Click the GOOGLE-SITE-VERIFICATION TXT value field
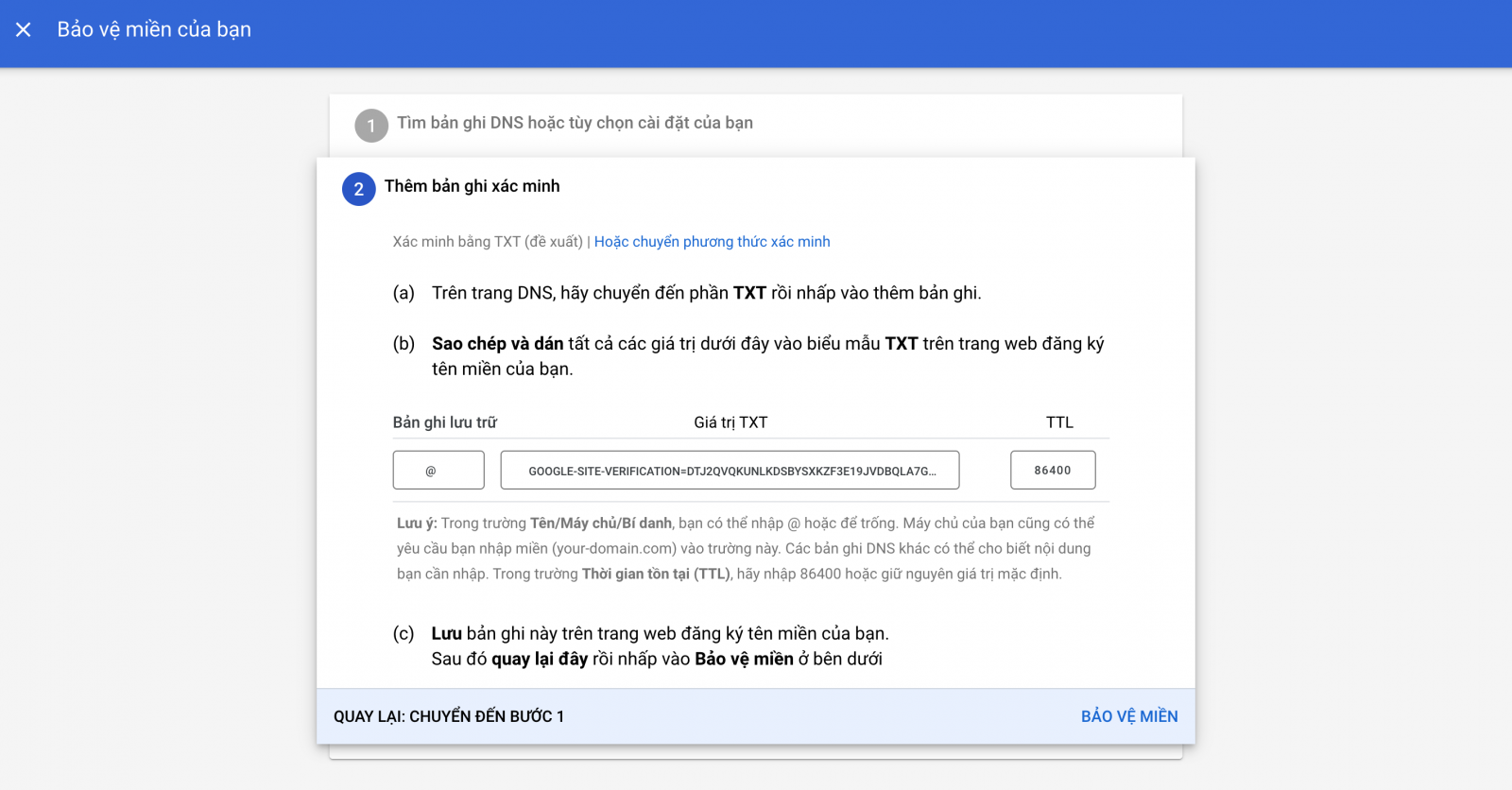The image size is (1512, 790). tap(730, 470)
